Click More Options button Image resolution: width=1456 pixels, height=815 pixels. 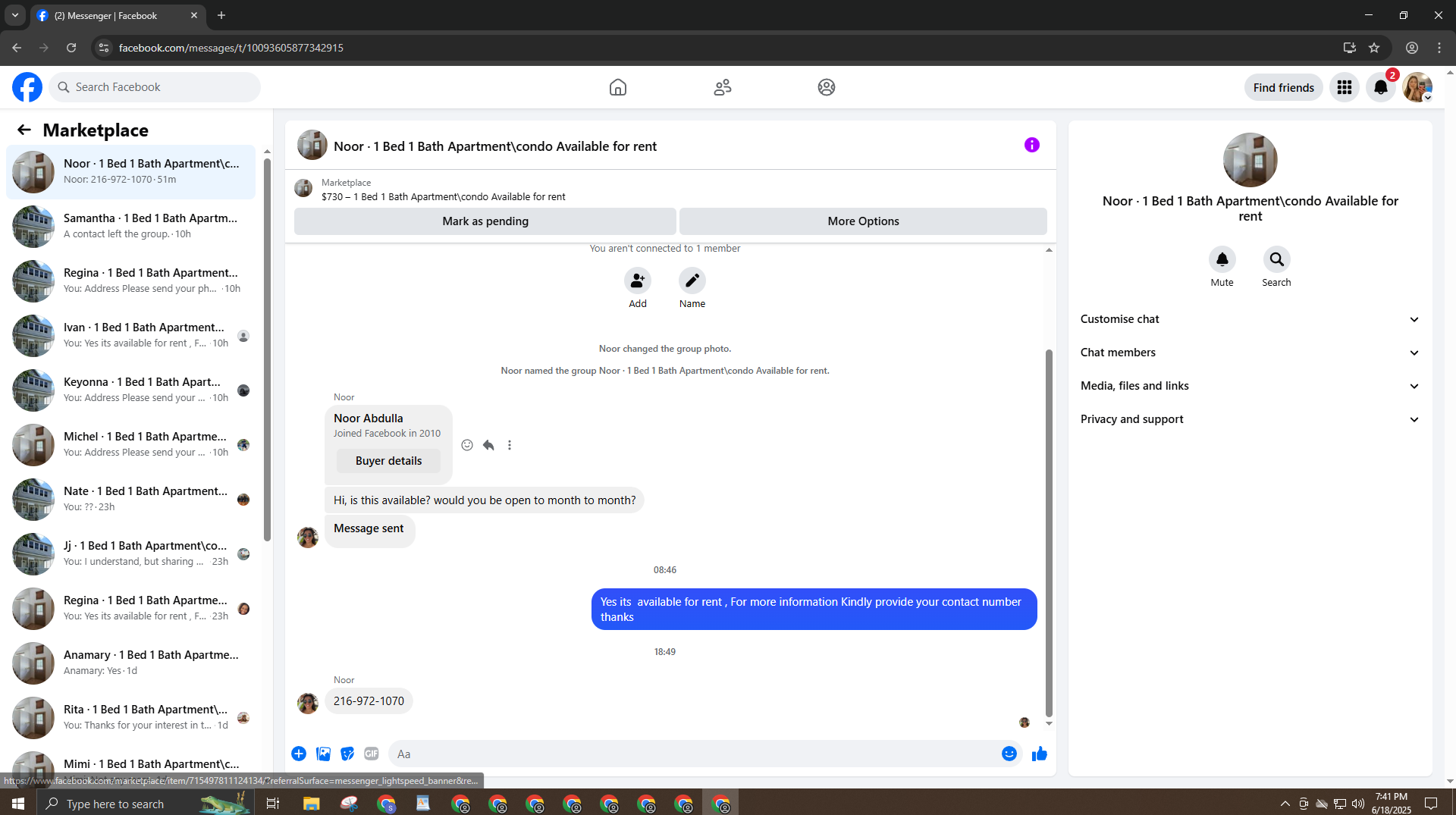(x=863, y=221)
